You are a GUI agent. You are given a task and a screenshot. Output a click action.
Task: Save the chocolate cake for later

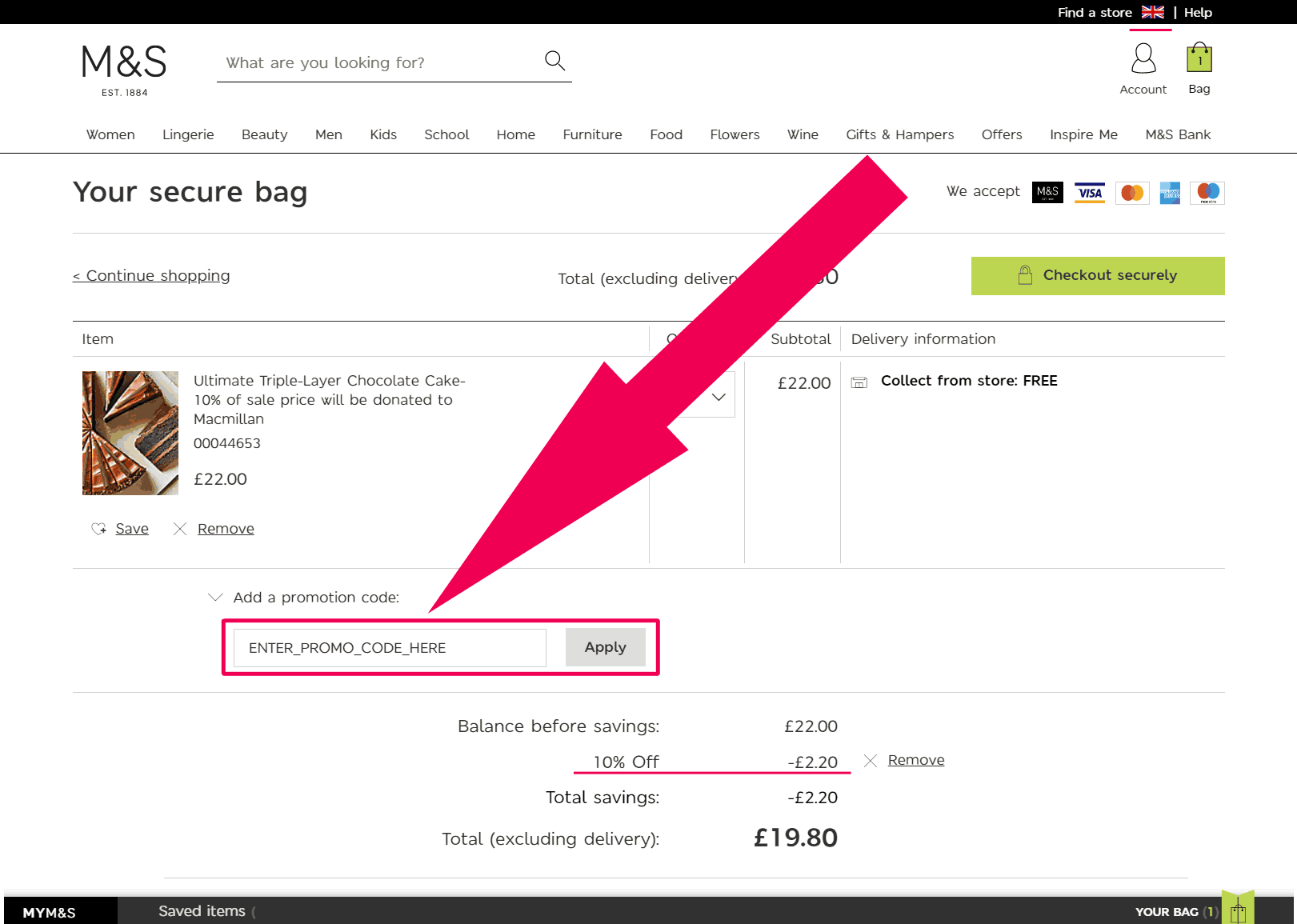132,529
